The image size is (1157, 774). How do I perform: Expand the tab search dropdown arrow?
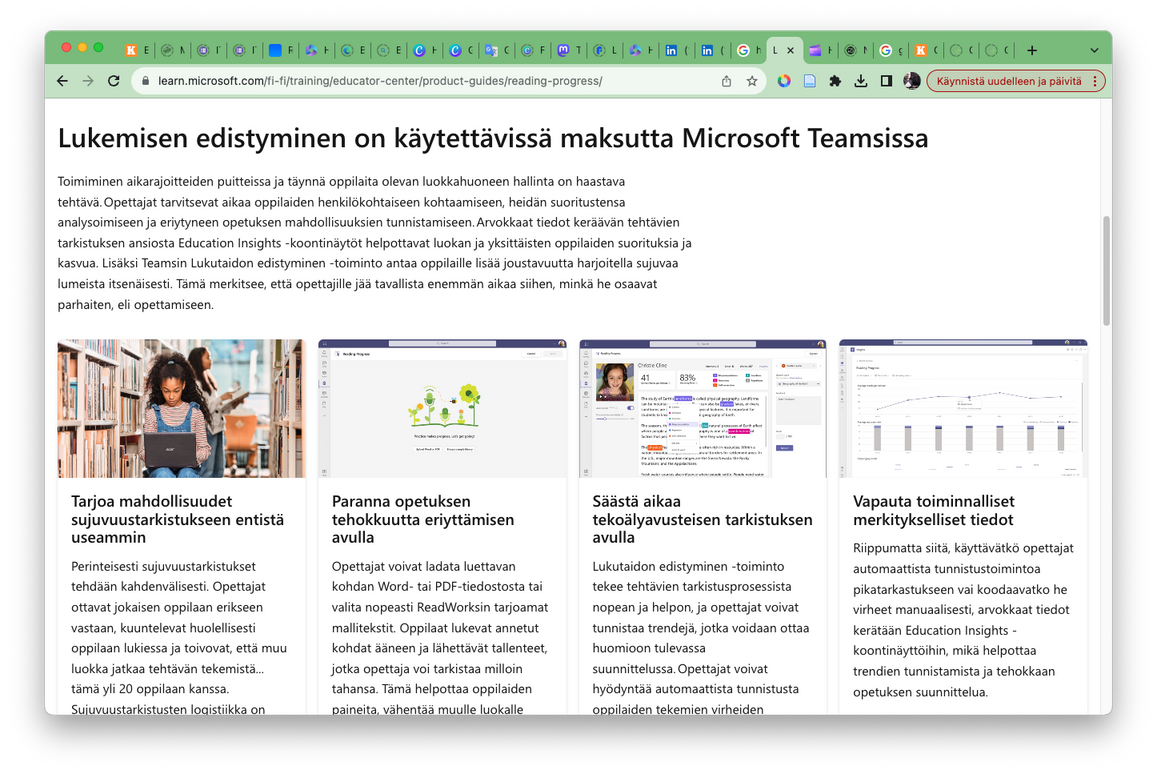pos(1094,50)
